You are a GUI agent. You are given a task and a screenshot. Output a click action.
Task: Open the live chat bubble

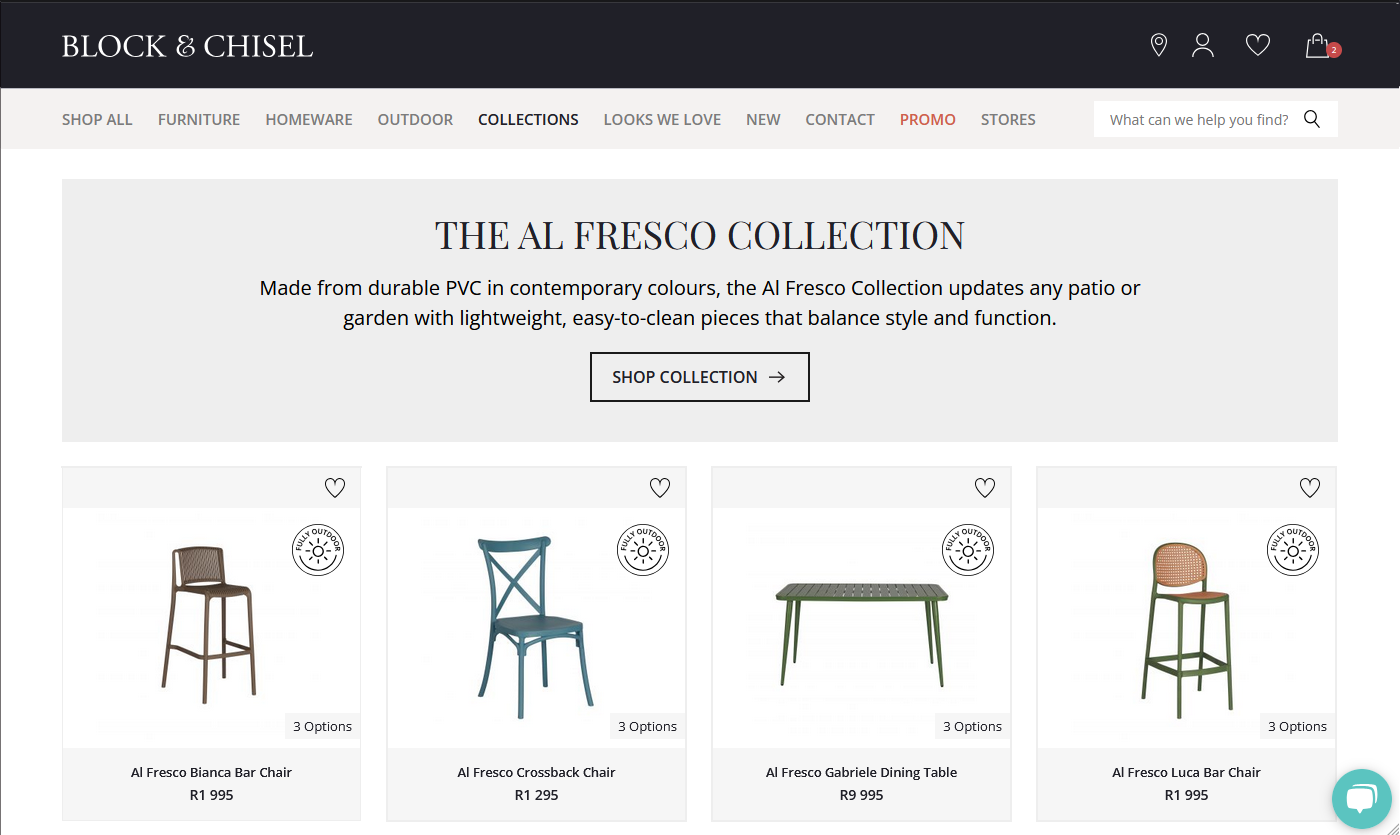click(1361, 798)
